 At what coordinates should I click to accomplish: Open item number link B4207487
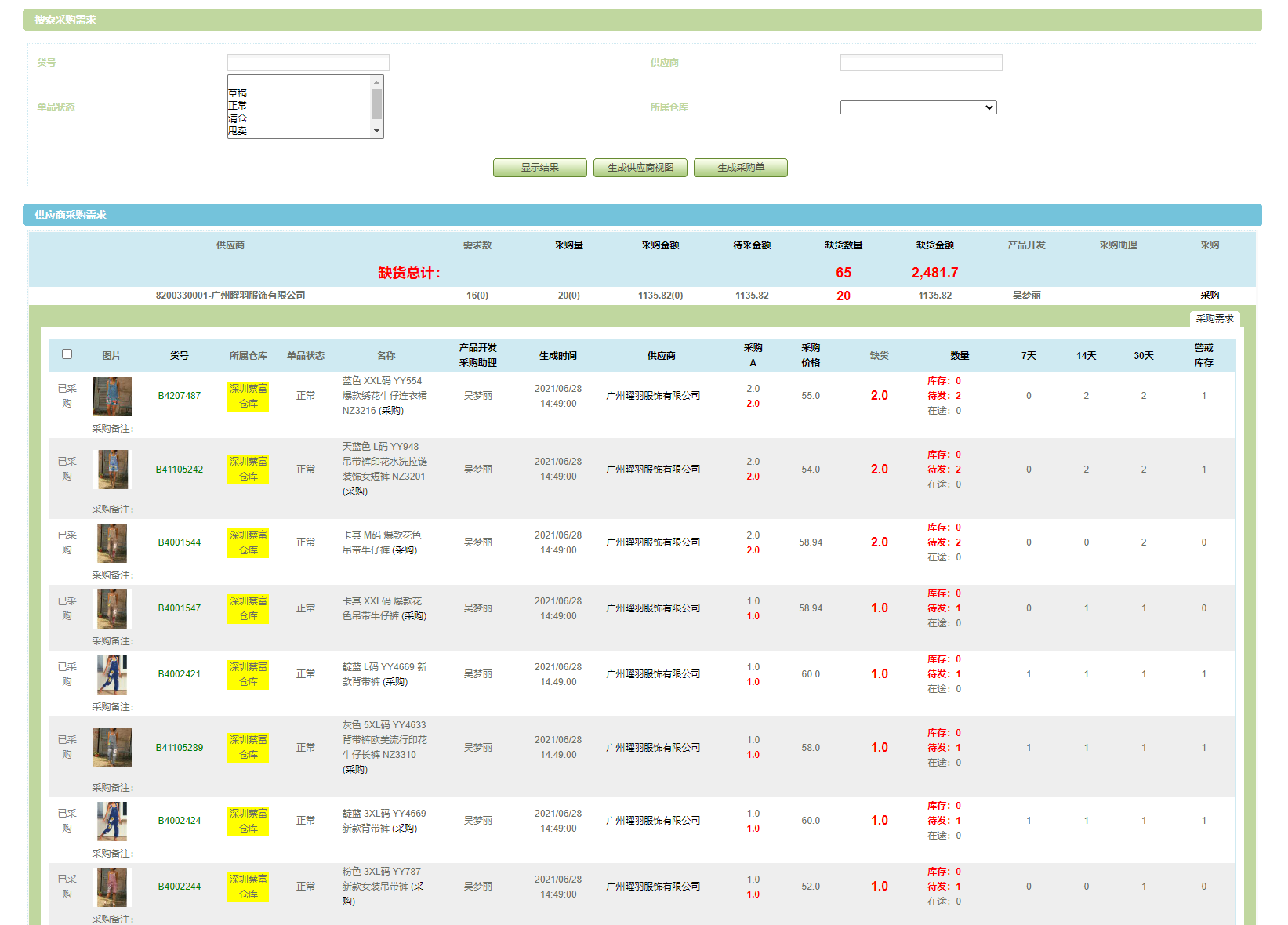pyautogui.click(x=179, y=396)
